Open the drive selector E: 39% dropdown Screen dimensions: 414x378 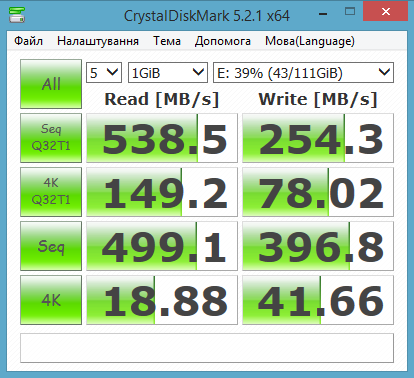point(303,73)
